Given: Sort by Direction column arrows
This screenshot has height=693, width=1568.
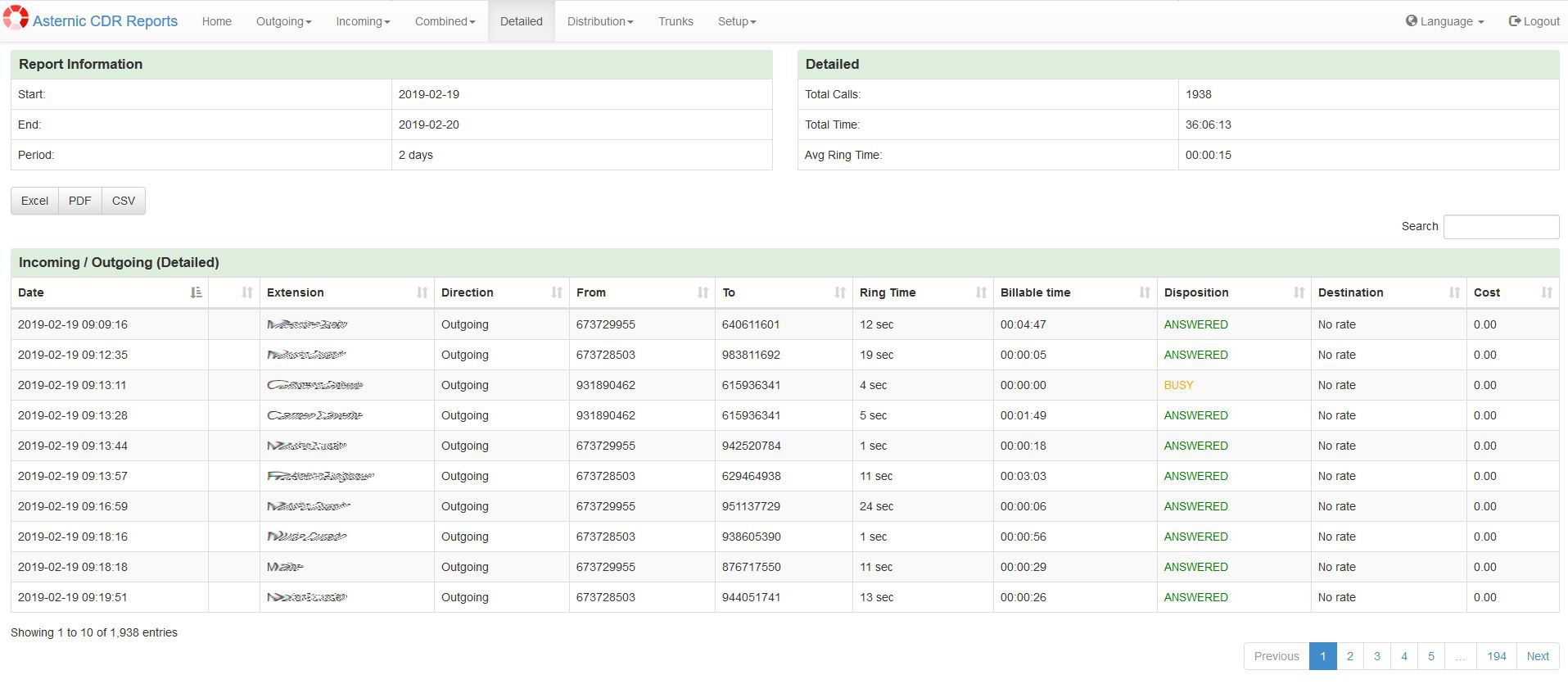Looking at the screenshot, I should tap(557, 292).
